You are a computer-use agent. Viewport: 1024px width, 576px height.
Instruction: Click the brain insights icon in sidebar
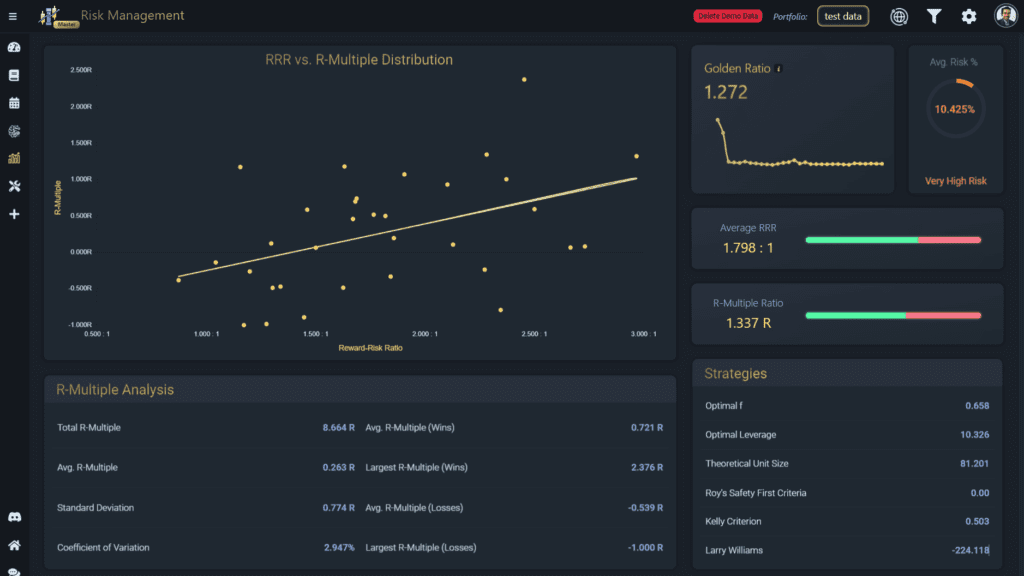[14, 131]
